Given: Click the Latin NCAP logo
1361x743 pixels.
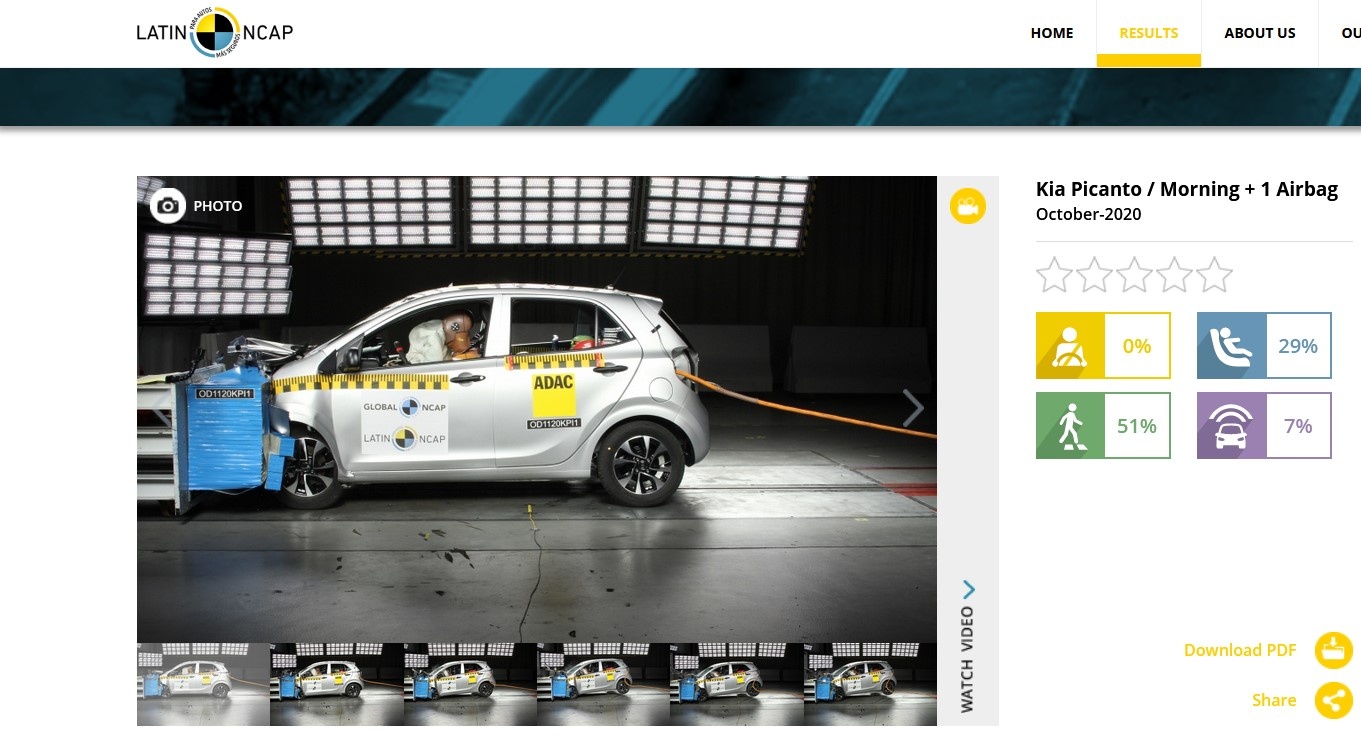Looking at the screenshot, I should click(214, 32).
